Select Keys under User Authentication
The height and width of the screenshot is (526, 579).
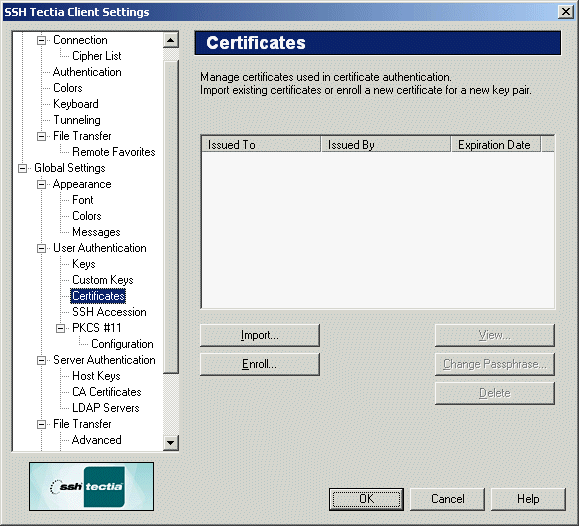[x=84, y=264]
